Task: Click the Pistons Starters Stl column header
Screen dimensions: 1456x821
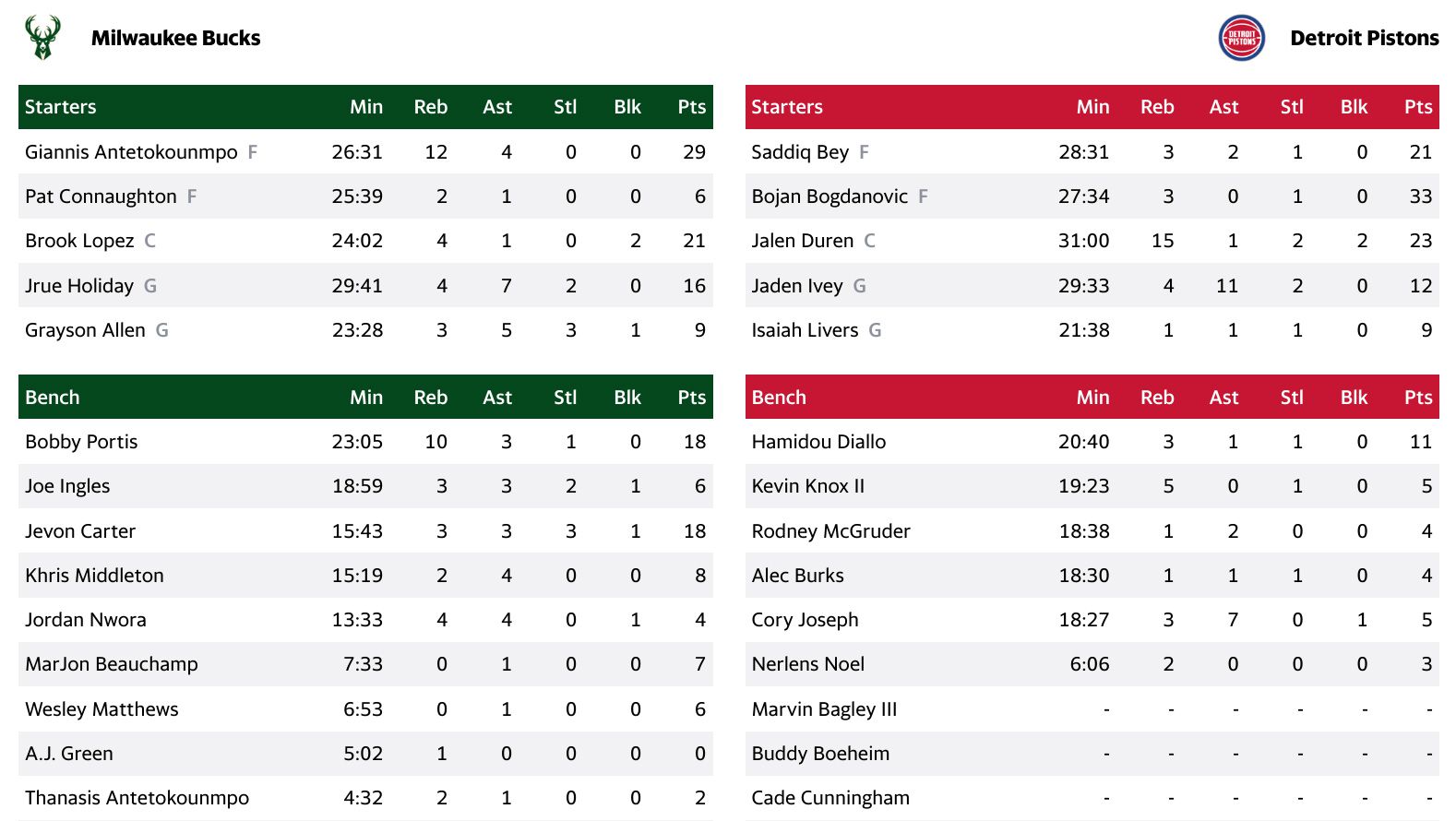Action: pyautogui.click(x=1292, y=107)
